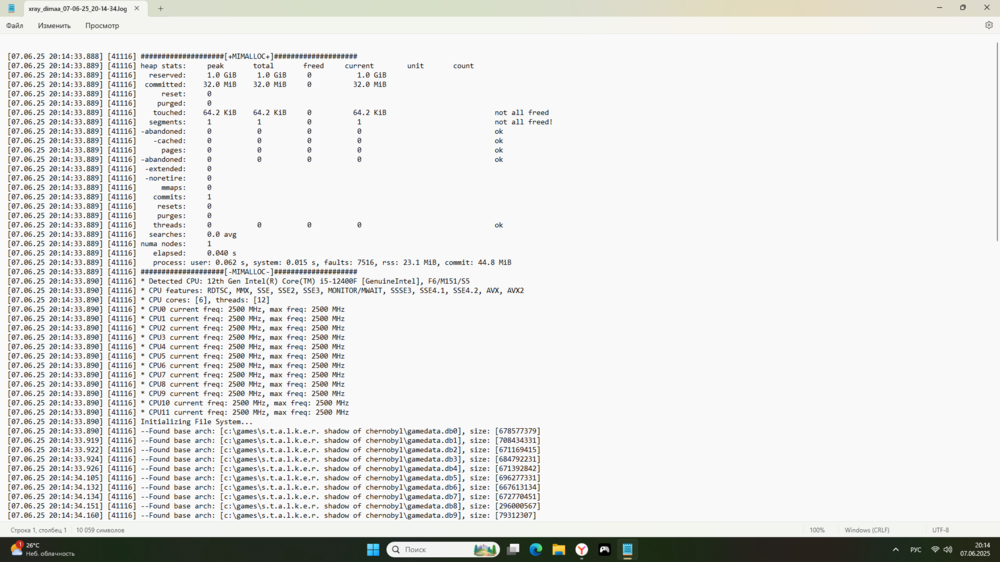Add a new tab with plus button
1000x562 pixels.
click(160, 8)
